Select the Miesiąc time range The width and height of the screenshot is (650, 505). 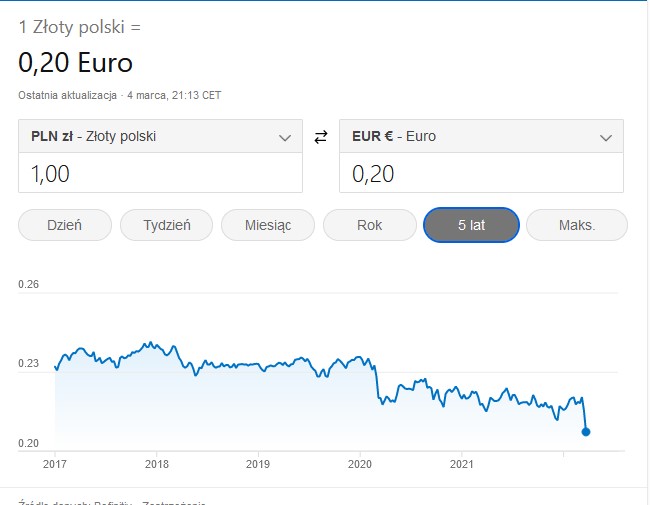coord(268,225)
